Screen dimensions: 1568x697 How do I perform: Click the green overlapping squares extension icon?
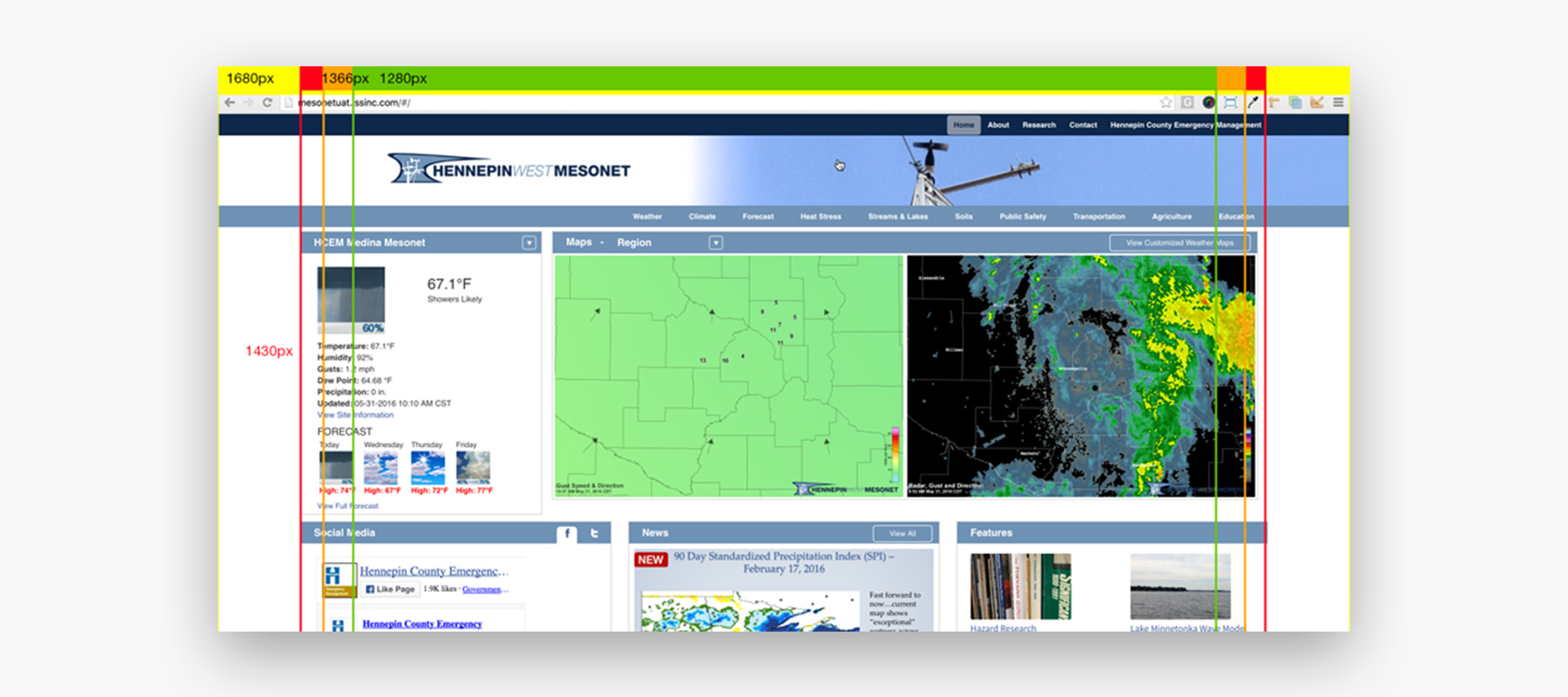[x=1295, y=103]
